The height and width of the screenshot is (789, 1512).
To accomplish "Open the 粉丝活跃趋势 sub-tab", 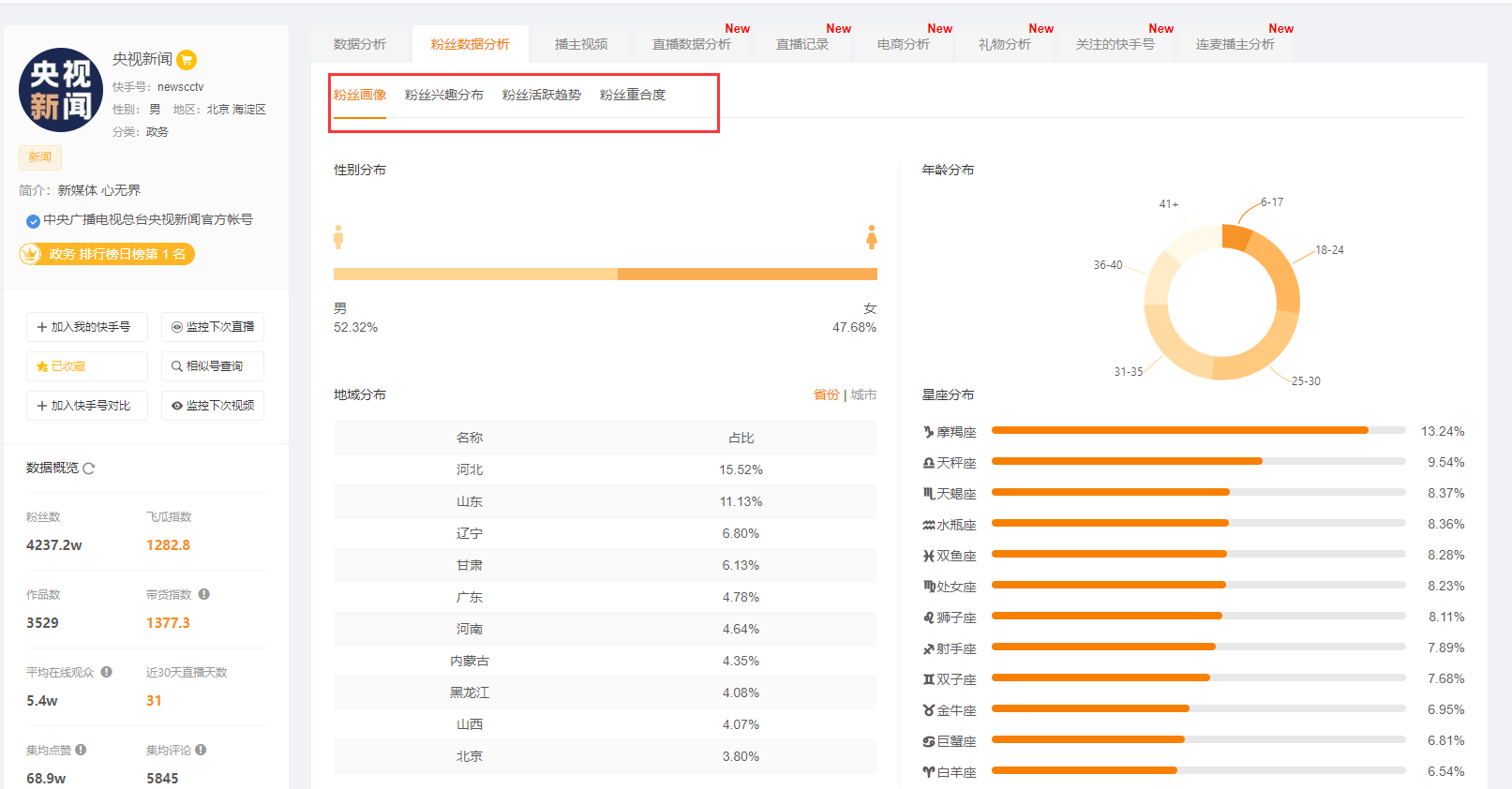I will click(x=541, y=95).
